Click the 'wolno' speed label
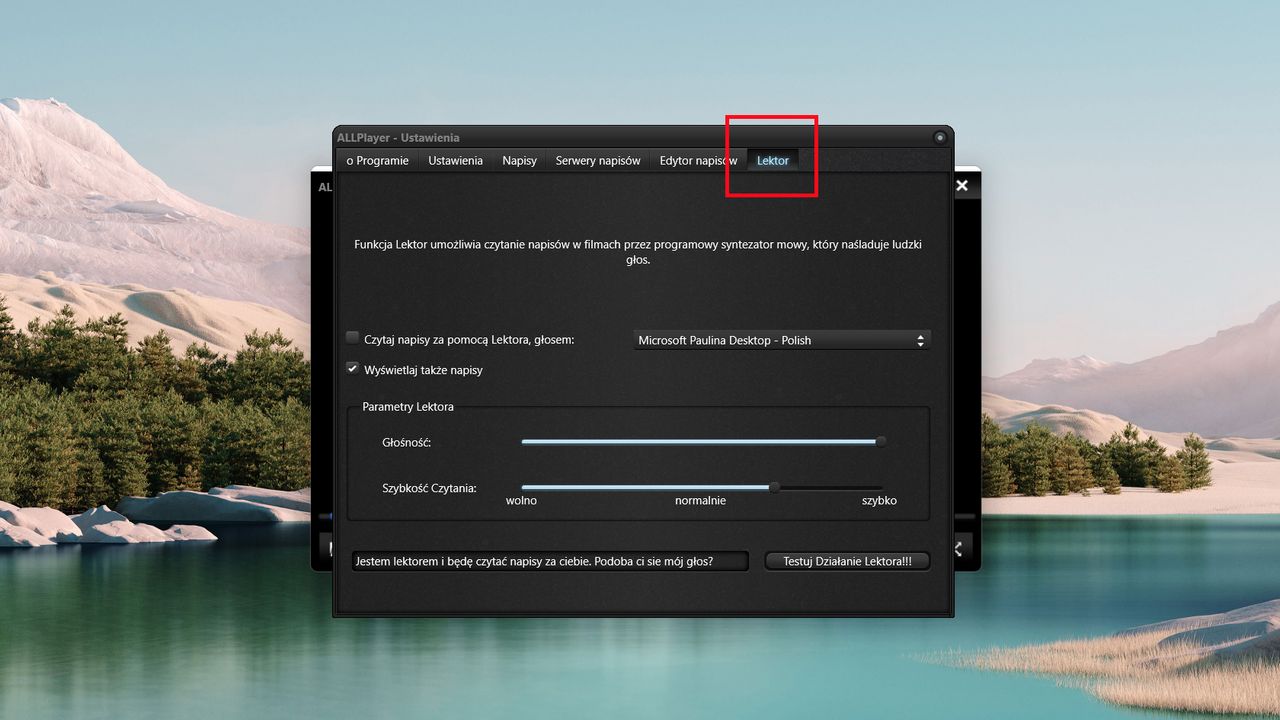Viewport: 1280px width, 720px height. click(521, 500)
